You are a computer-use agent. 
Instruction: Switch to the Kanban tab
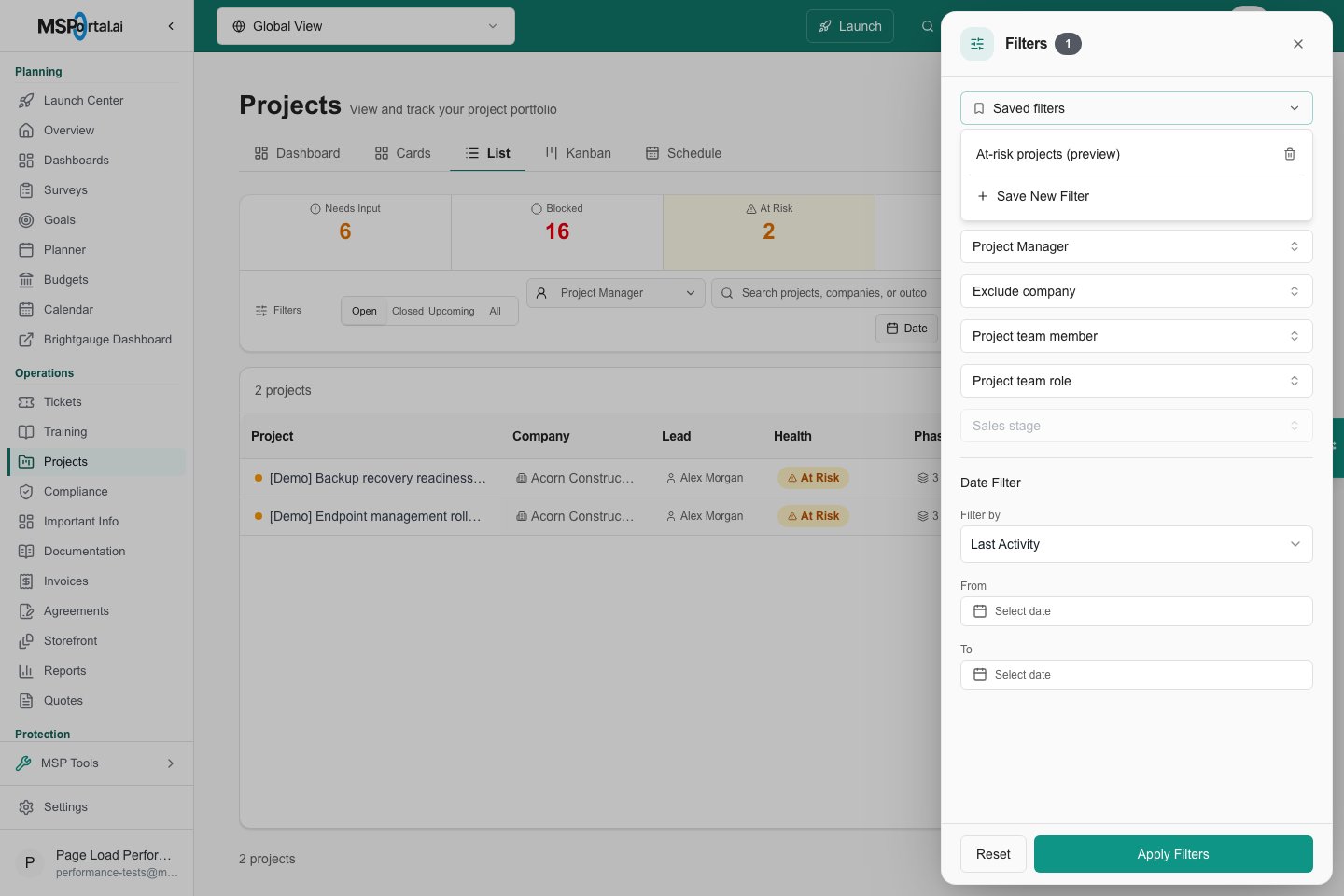579,153
